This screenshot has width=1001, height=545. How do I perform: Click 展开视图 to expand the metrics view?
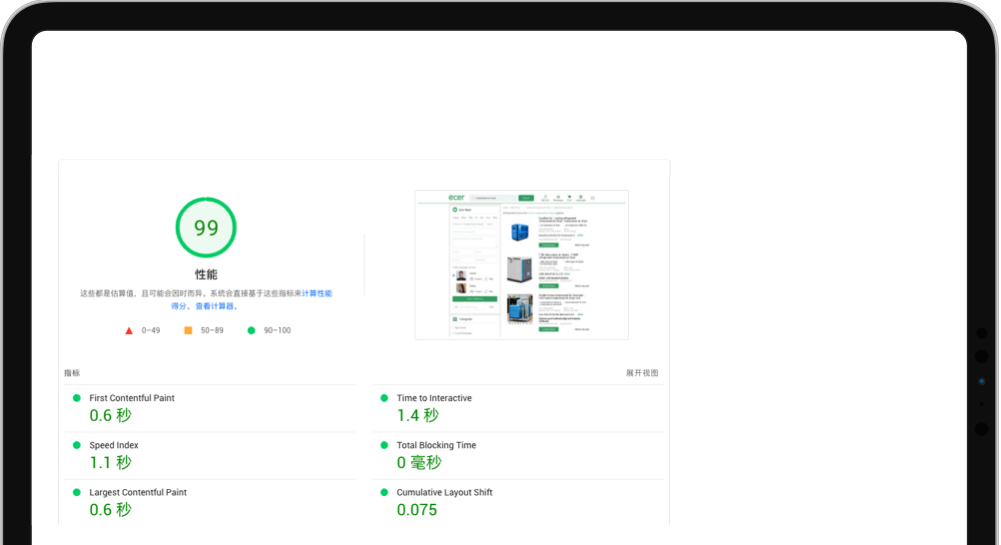tap(642, 373)
